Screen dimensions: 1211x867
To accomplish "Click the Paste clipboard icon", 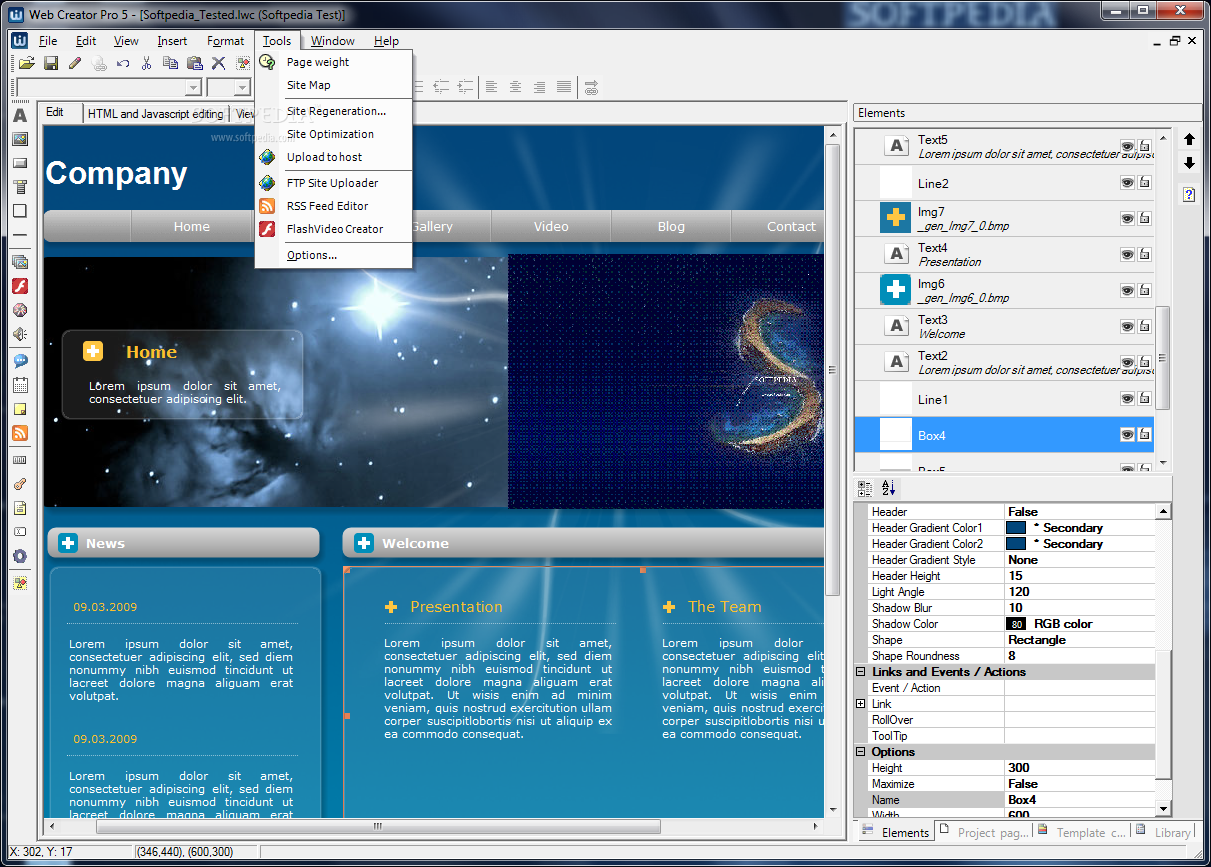I will tap(195, 63).
